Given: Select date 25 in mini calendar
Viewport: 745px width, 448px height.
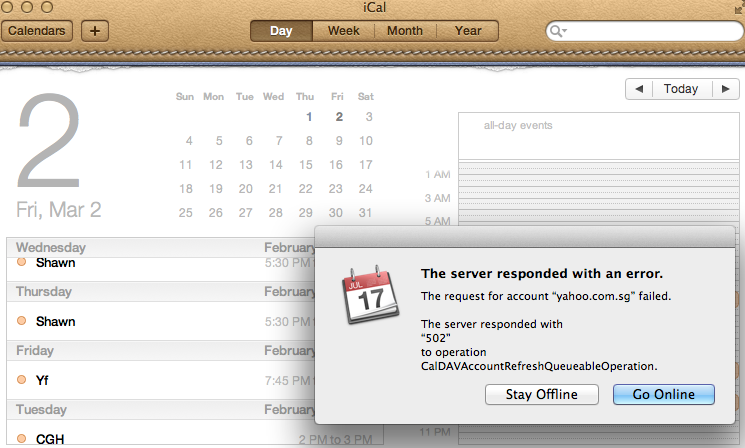Looking at the screenshot, I should click(185, 212).
